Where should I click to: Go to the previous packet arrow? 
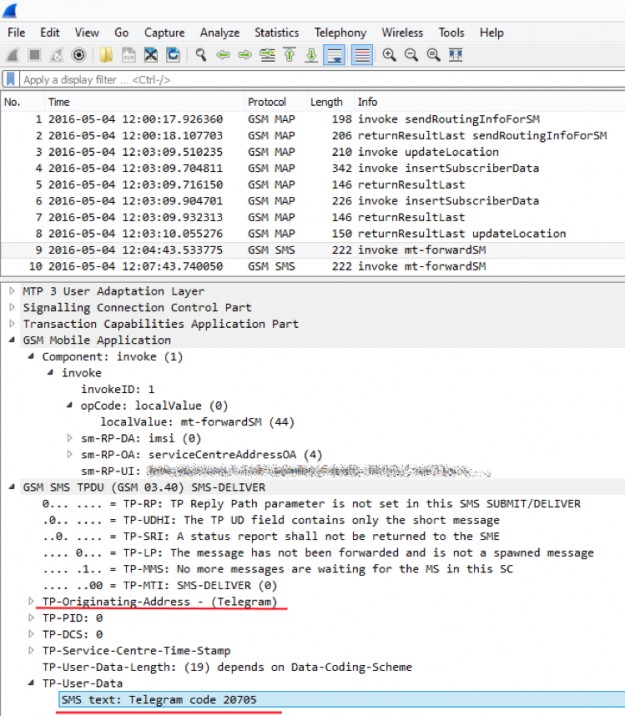click(x=223, y=55)
